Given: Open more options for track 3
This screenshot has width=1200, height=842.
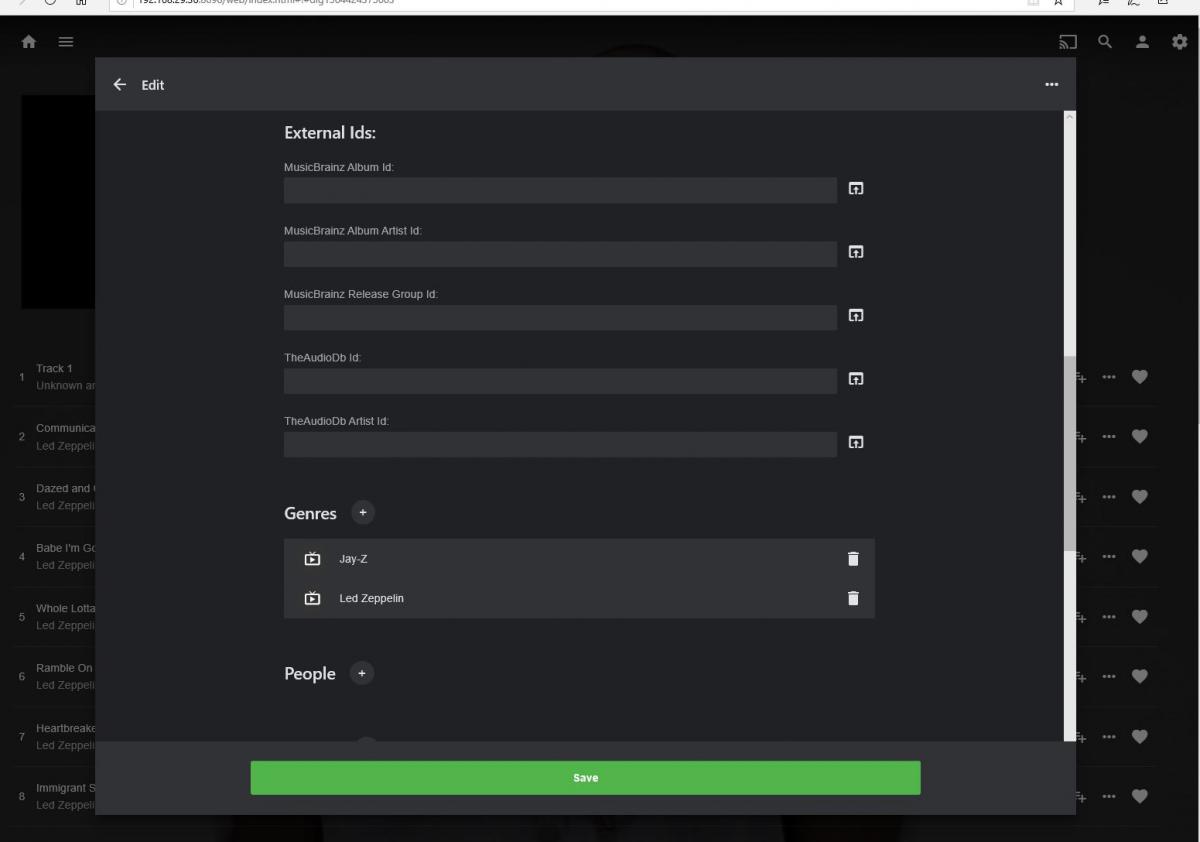Looking at the screenshot, I should pos(1109,497).
